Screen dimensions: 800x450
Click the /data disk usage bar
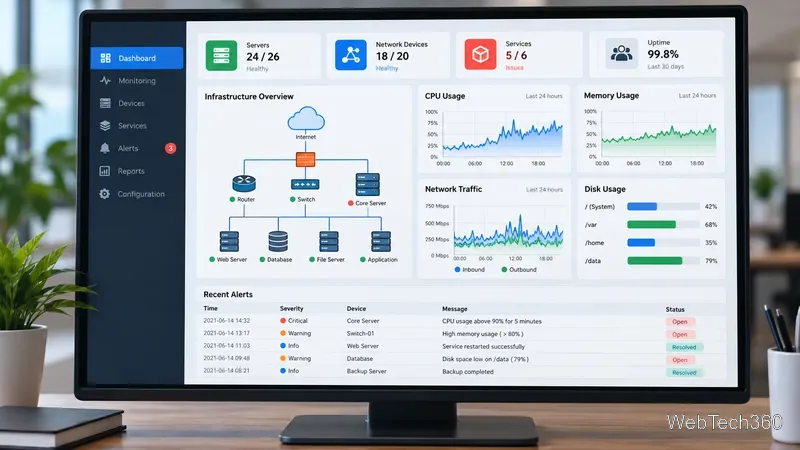click(x=663, y=261)
